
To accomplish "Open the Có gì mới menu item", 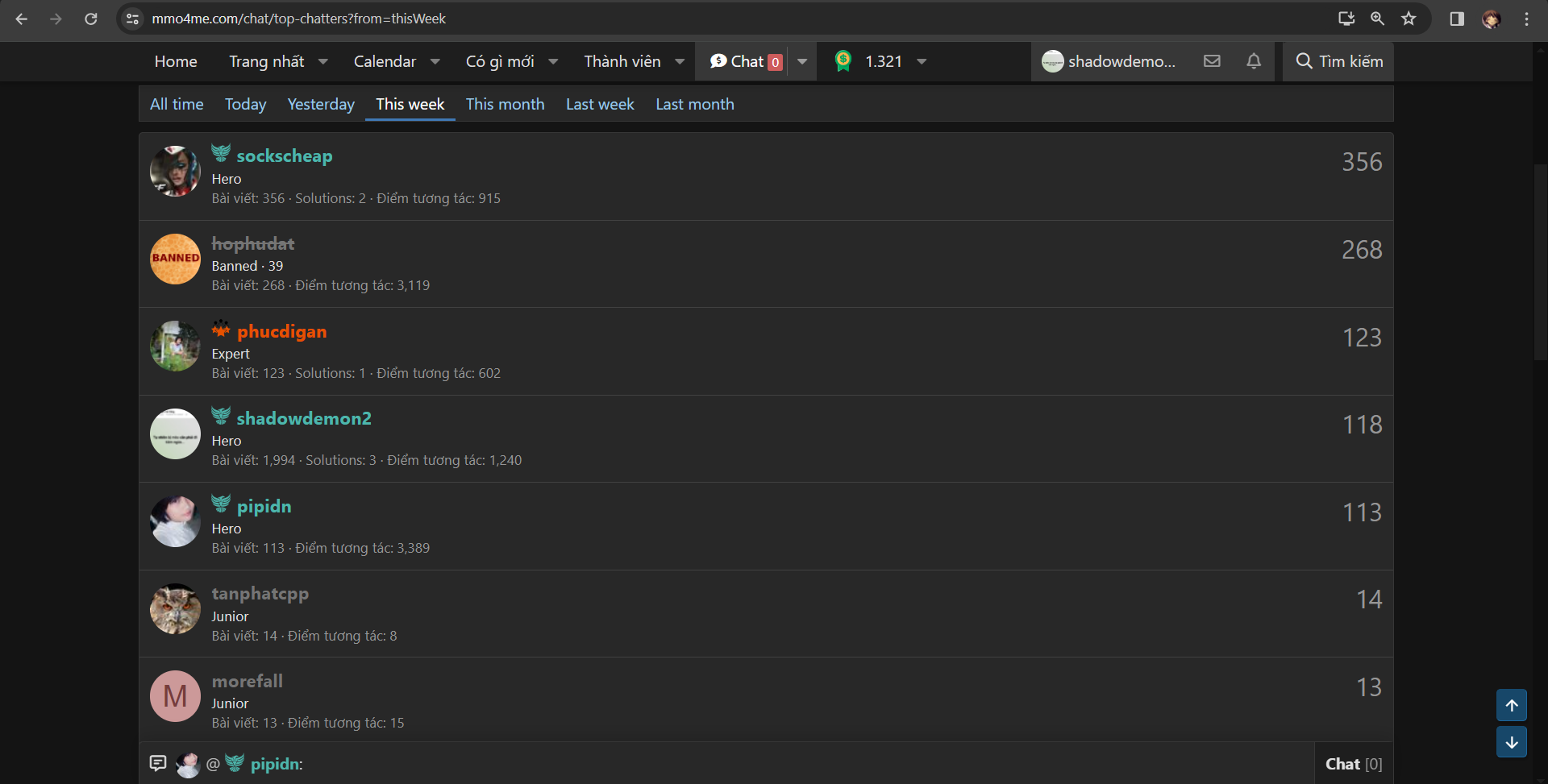I will click(500, 61).
